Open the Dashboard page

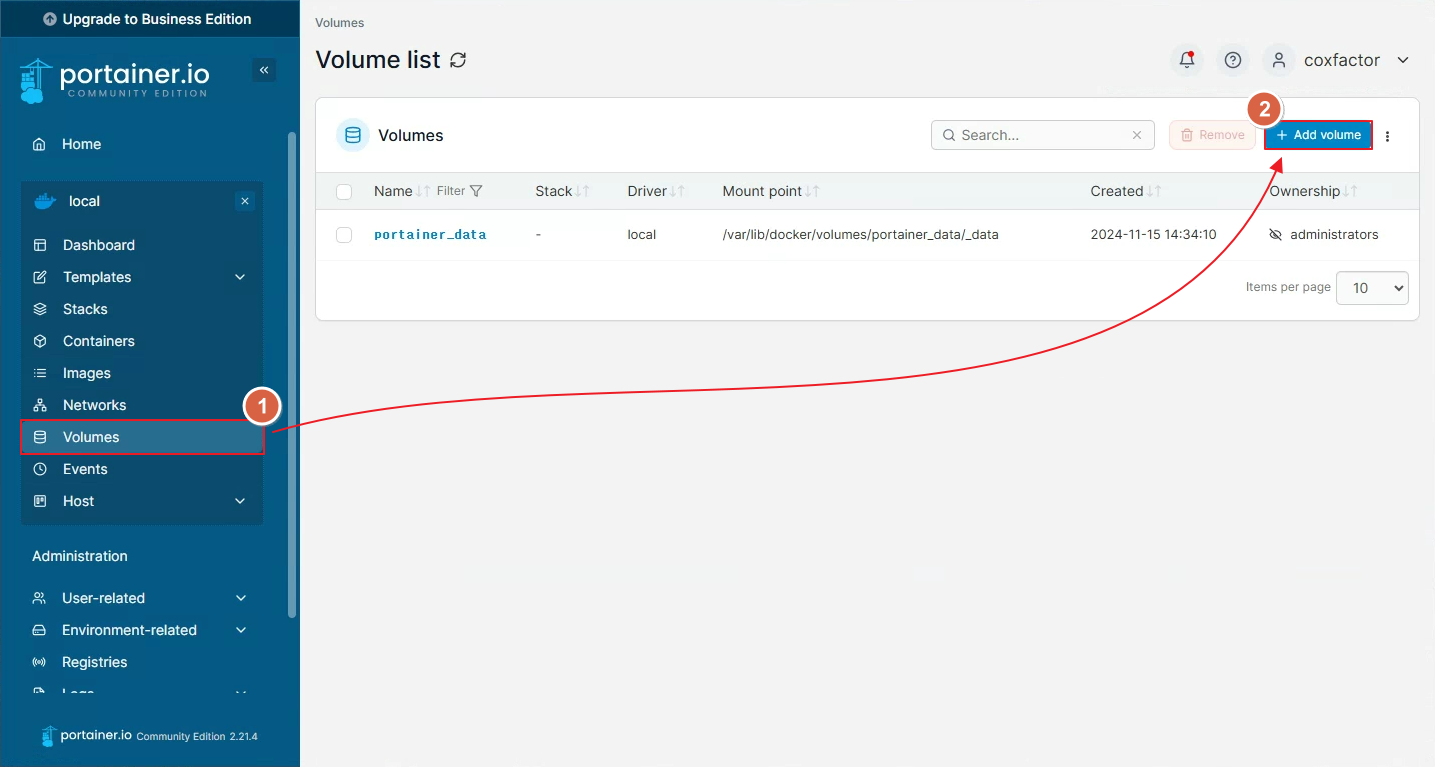[141, 245]
